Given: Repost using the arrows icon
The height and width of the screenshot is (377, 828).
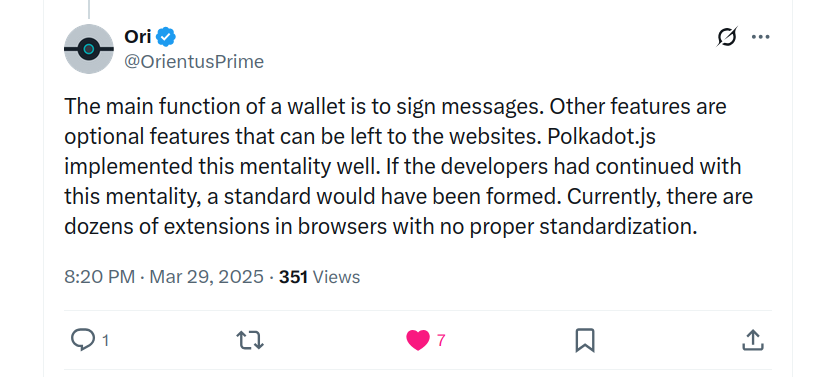Looking at the screenshot, I should point(250,341).
